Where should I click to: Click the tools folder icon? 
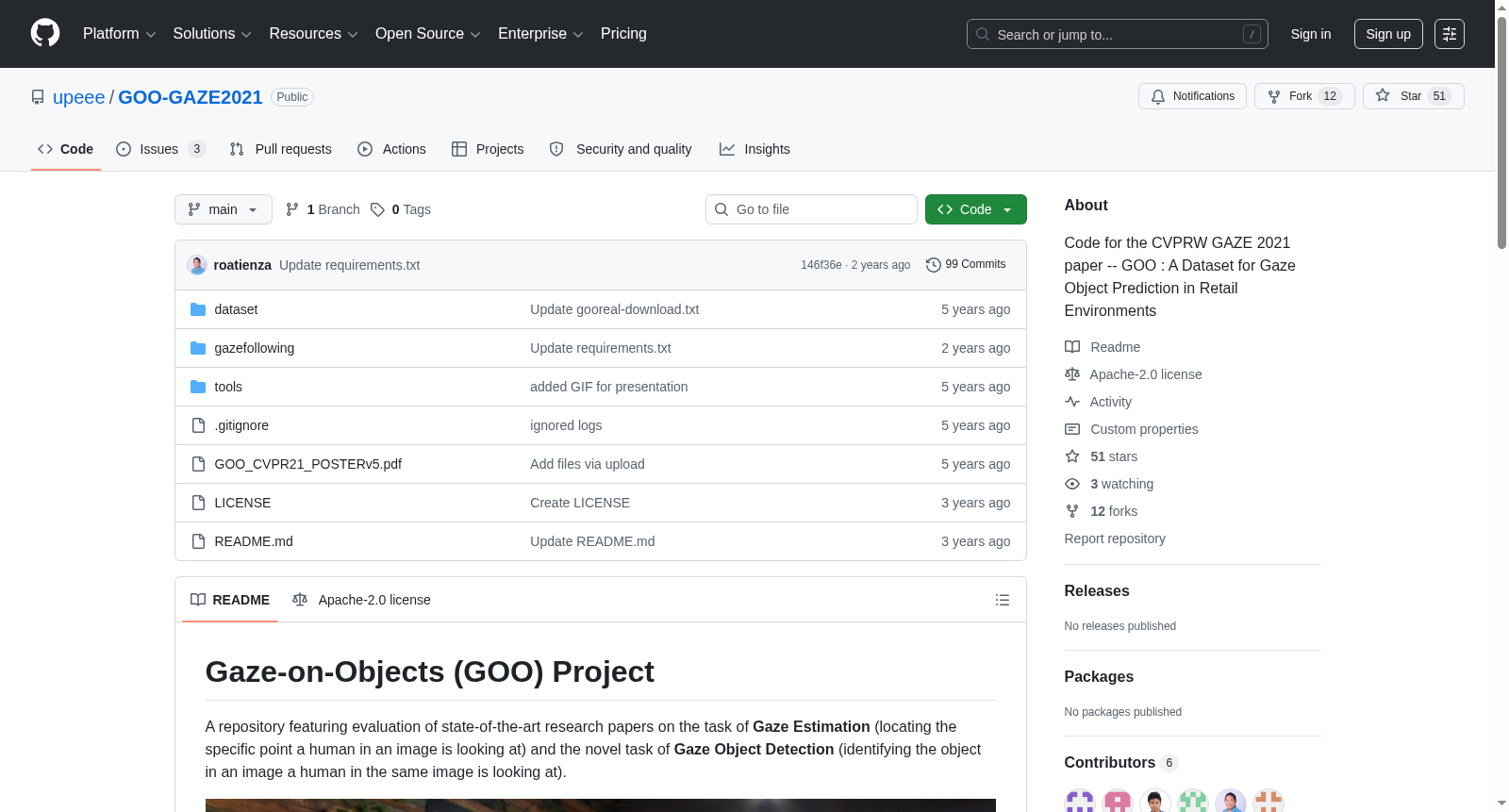(x=198, y=387)
